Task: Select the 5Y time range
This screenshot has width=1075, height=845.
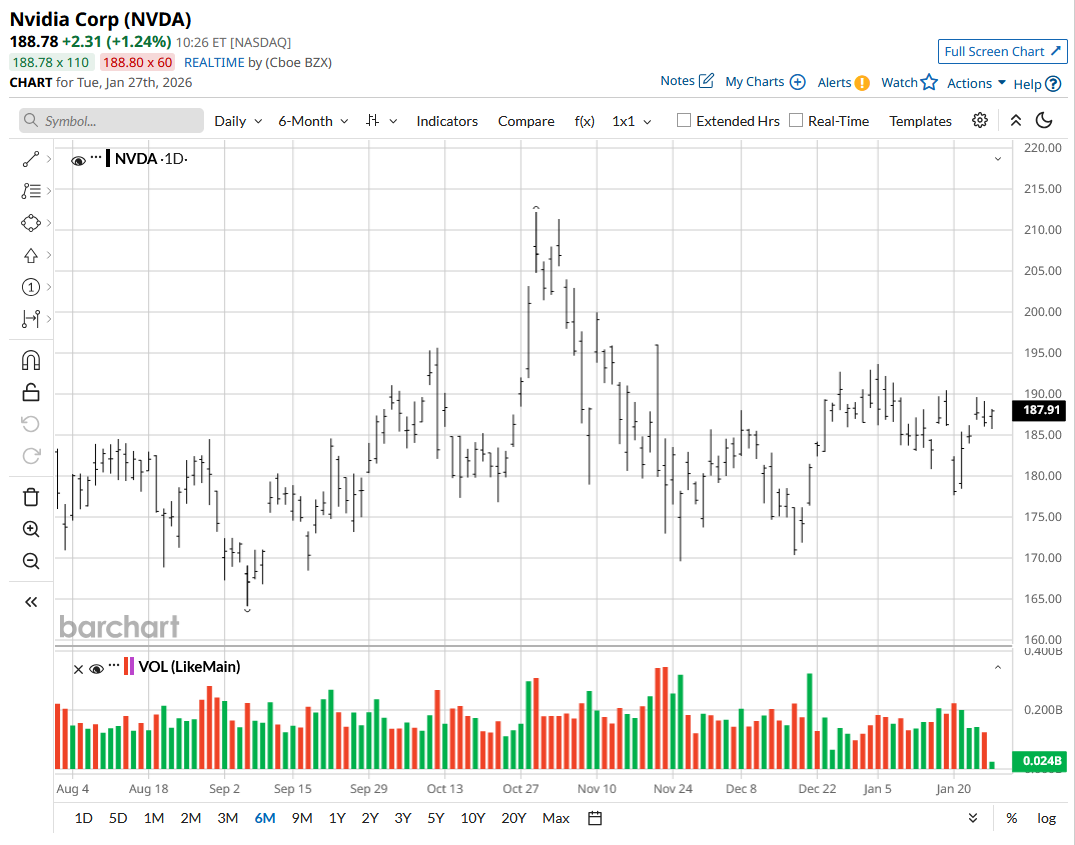Action: click(435, 818)
